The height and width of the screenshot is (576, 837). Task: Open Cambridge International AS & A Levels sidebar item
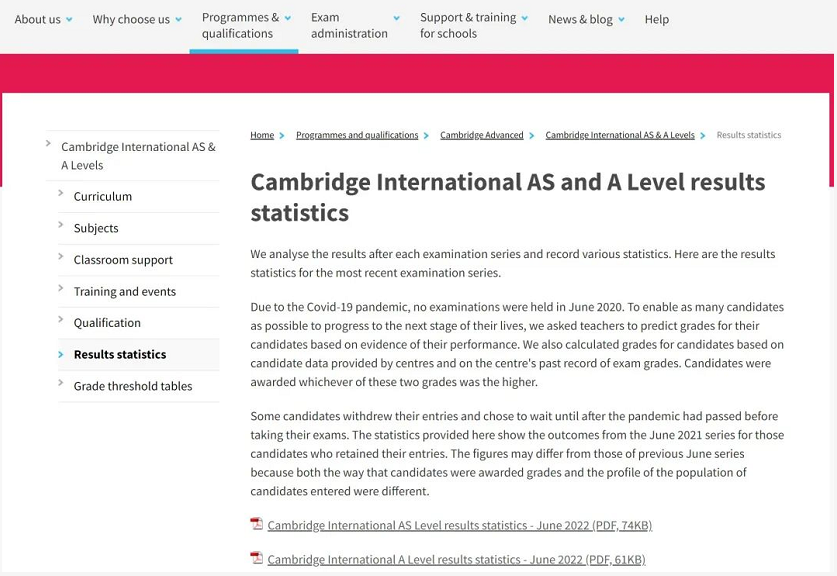[138, 156]
